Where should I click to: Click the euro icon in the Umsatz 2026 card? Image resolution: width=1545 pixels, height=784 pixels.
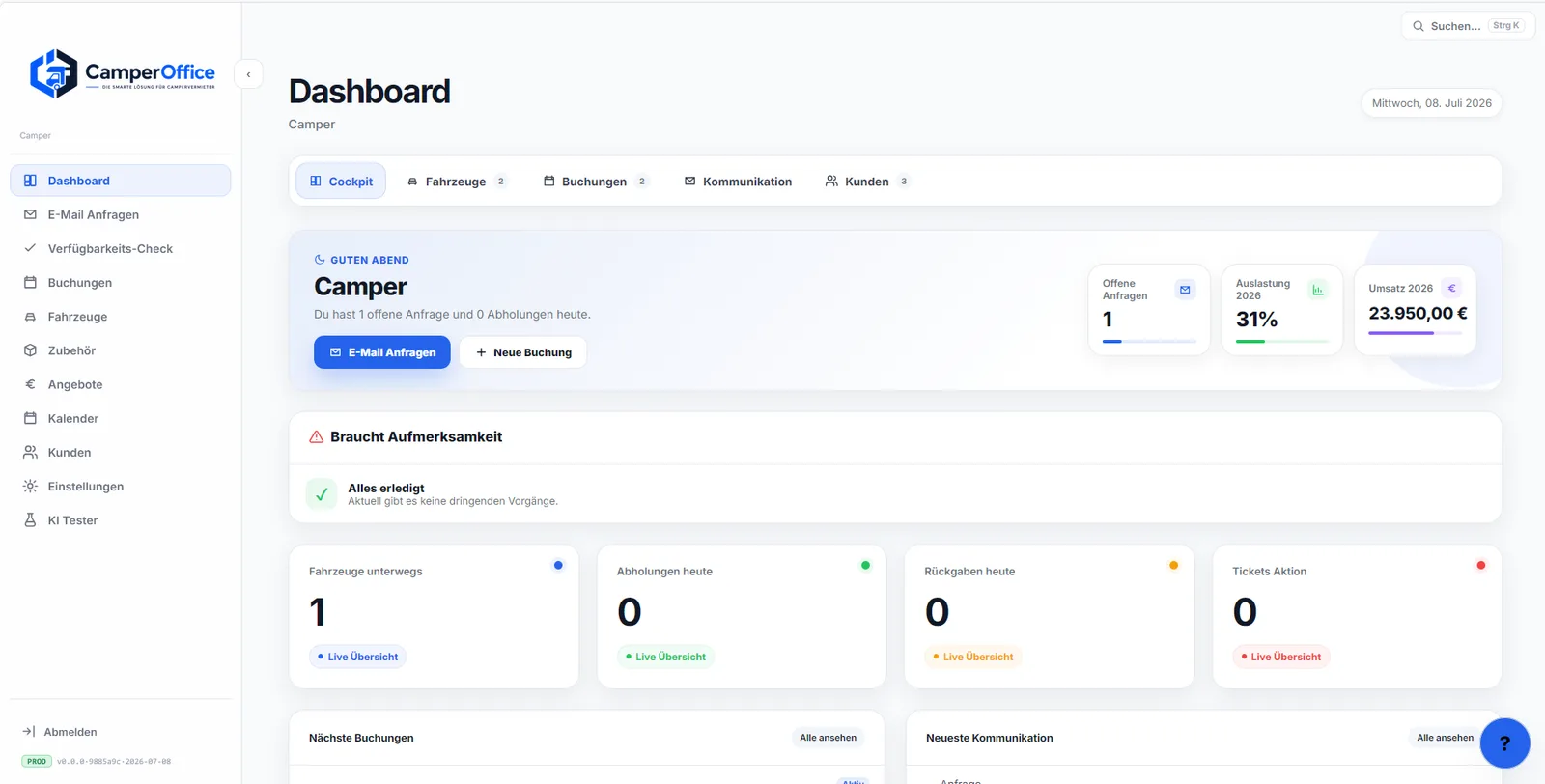(1451, 288)
